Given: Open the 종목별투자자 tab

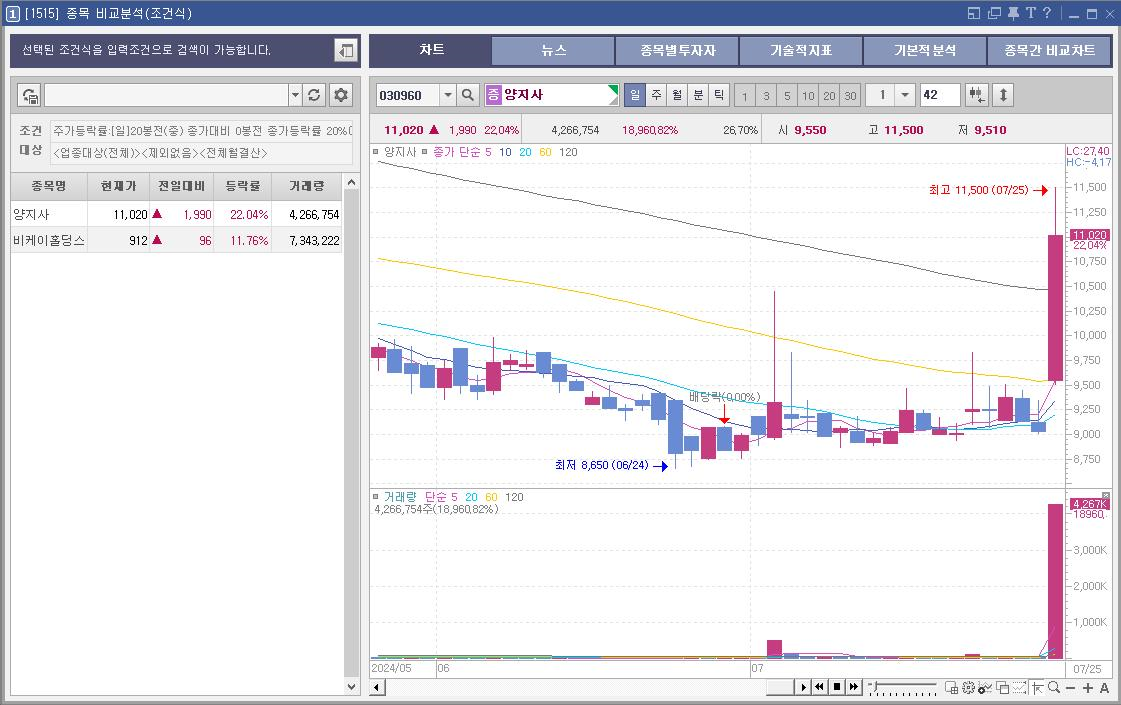Looking at the screenshot, I should [677, 51].
